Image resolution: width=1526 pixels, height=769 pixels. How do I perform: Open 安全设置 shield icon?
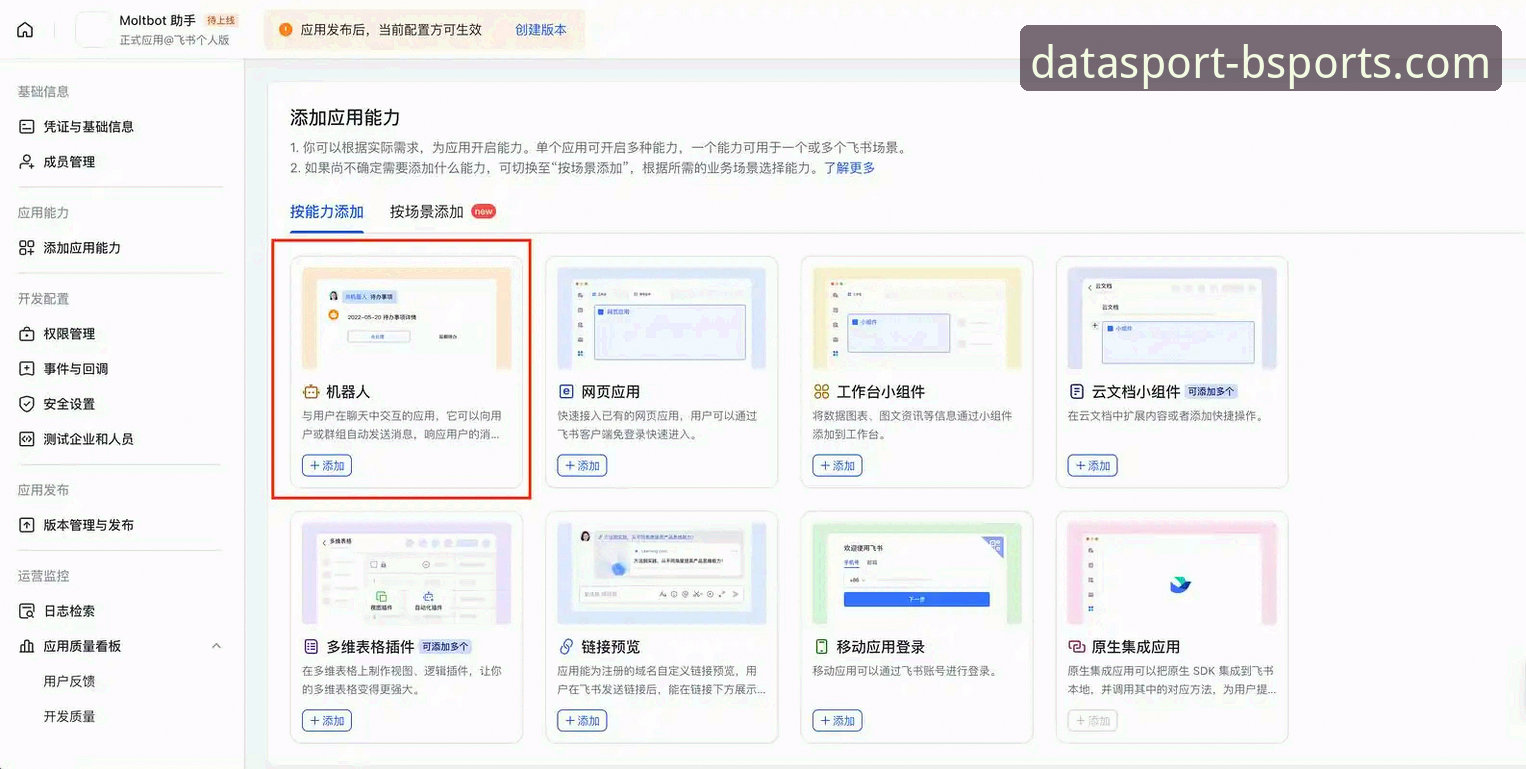(27, 404)
